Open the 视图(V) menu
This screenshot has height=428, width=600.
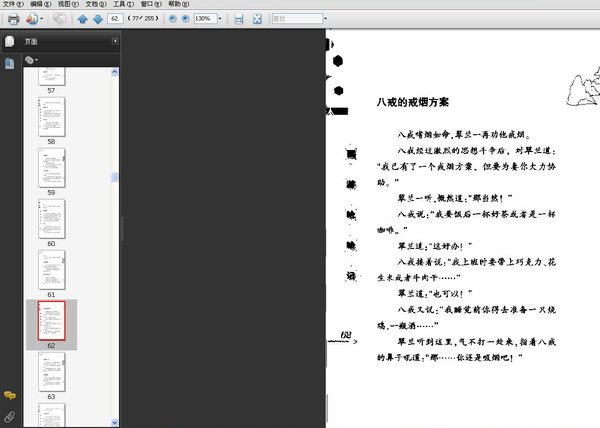68,4
